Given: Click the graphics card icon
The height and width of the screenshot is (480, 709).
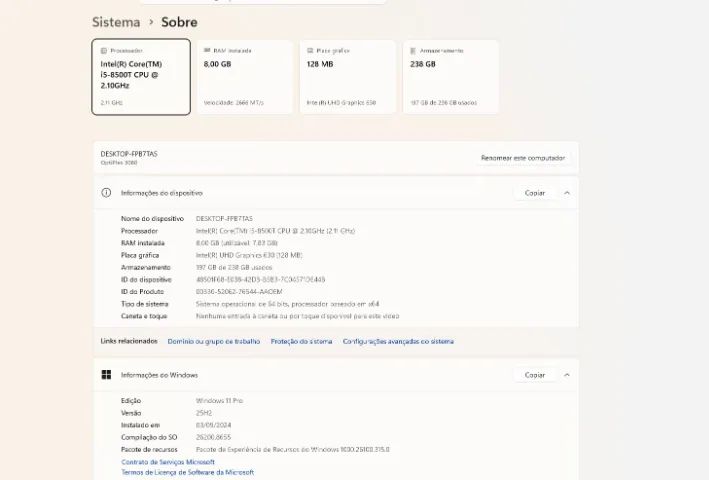Looking at the screenshot, I should click(x=310, y=51).
